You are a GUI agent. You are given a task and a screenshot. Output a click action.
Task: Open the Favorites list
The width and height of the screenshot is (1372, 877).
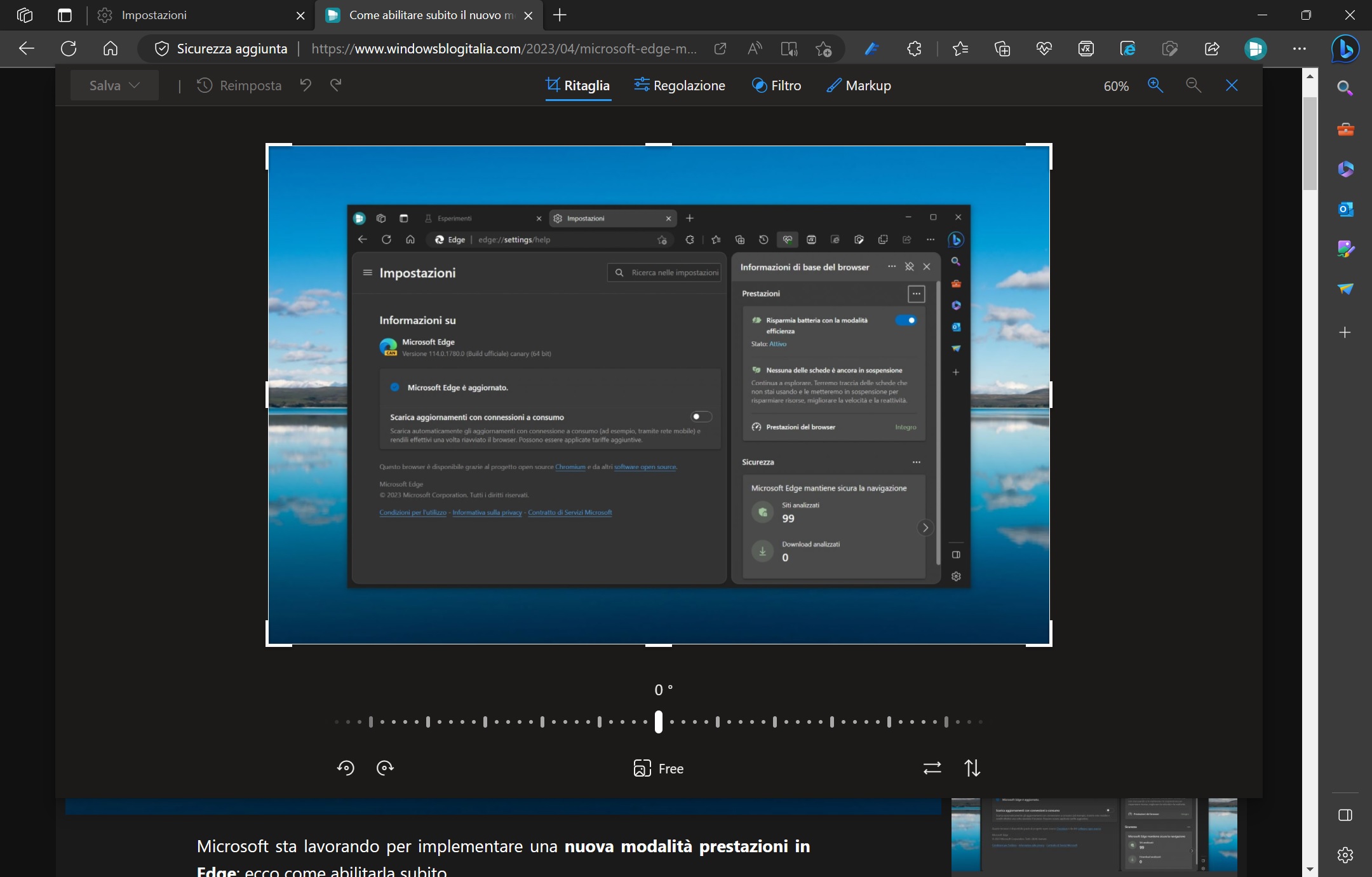point(960,49)
